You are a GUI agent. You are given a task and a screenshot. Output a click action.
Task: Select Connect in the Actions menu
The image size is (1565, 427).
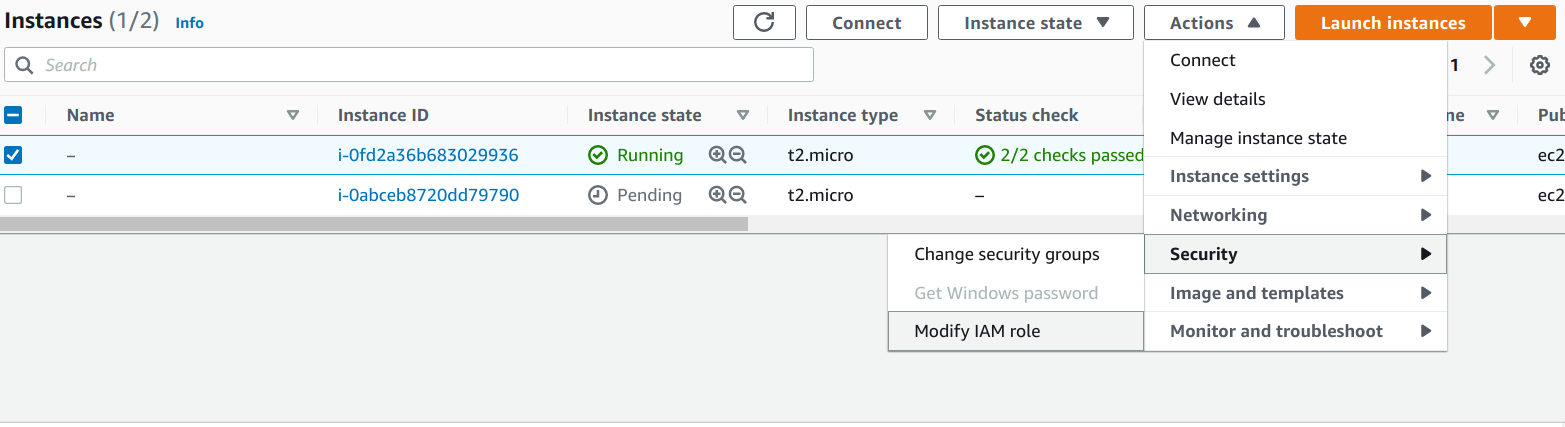[1295, 60]
